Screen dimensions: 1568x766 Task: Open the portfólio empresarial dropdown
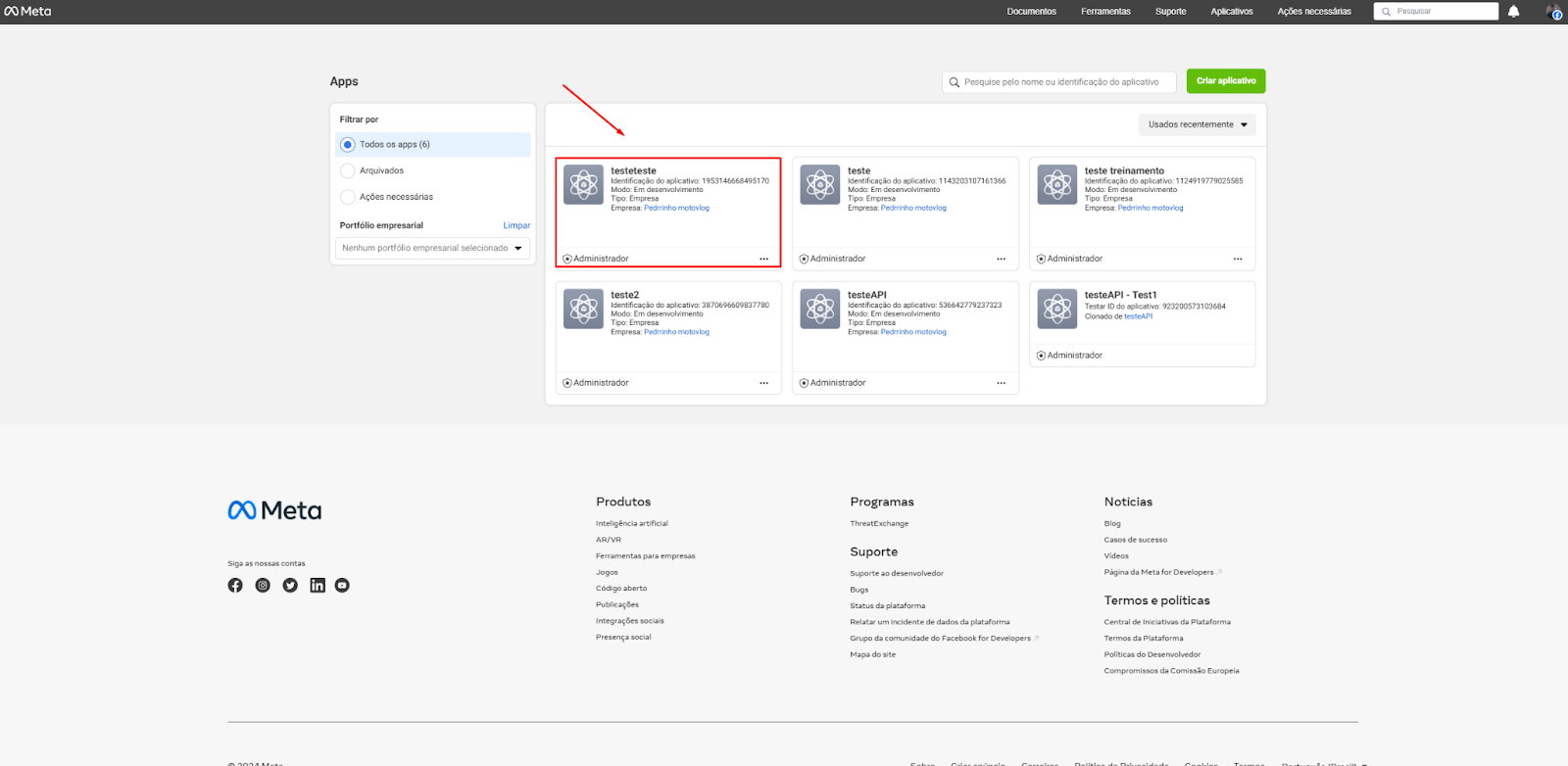coord(432,249)
